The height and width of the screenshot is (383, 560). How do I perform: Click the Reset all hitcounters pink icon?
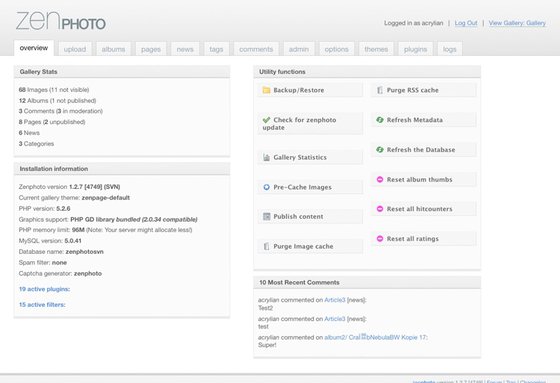click(x=380, y=209)
